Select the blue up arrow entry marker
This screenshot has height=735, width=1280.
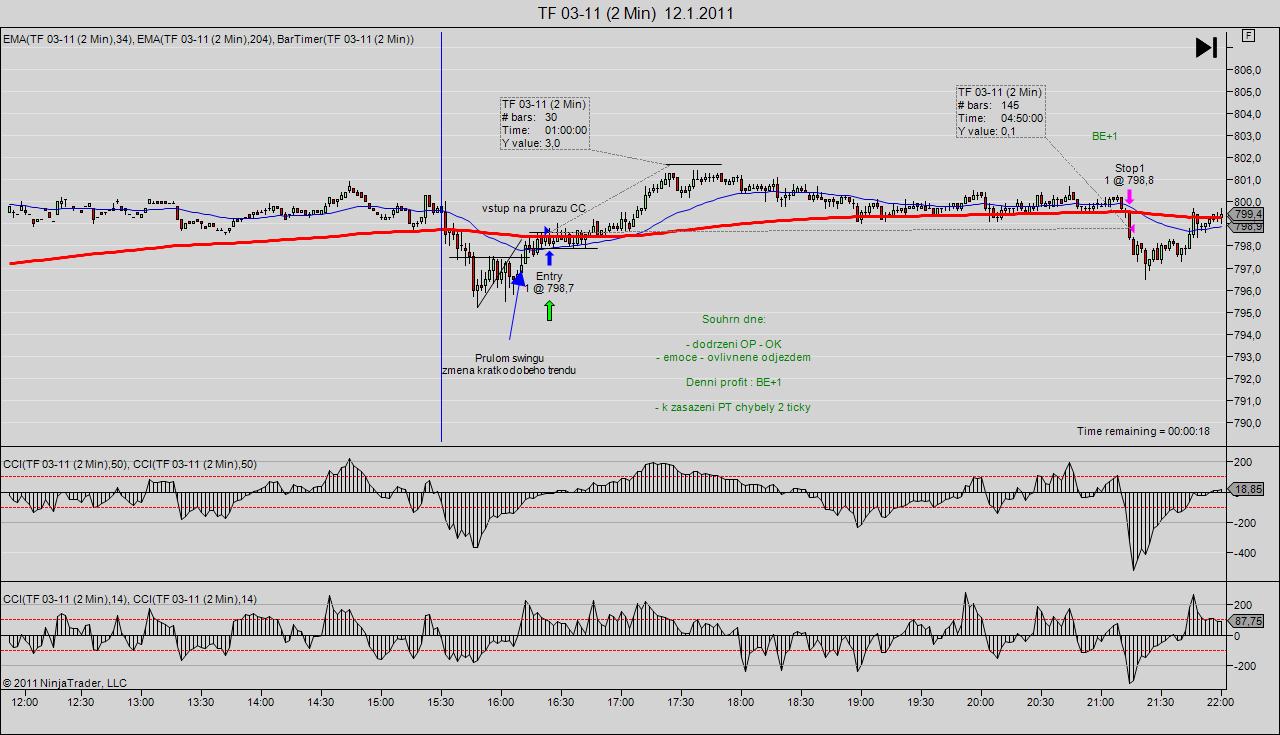click(549, 258)
